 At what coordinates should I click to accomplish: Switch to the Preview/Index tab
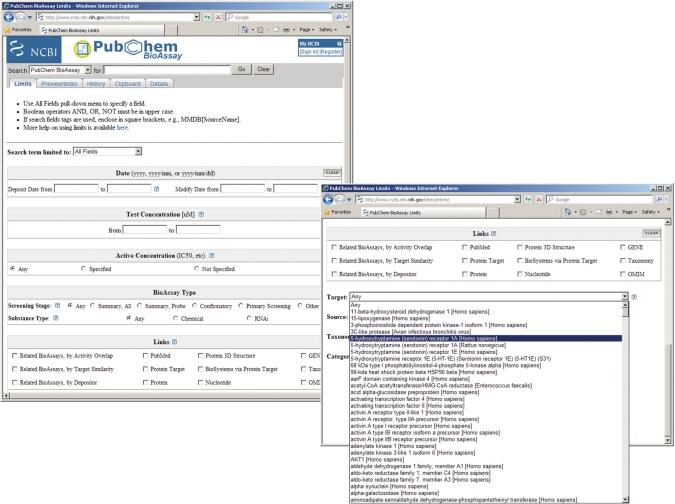(59, 83)
